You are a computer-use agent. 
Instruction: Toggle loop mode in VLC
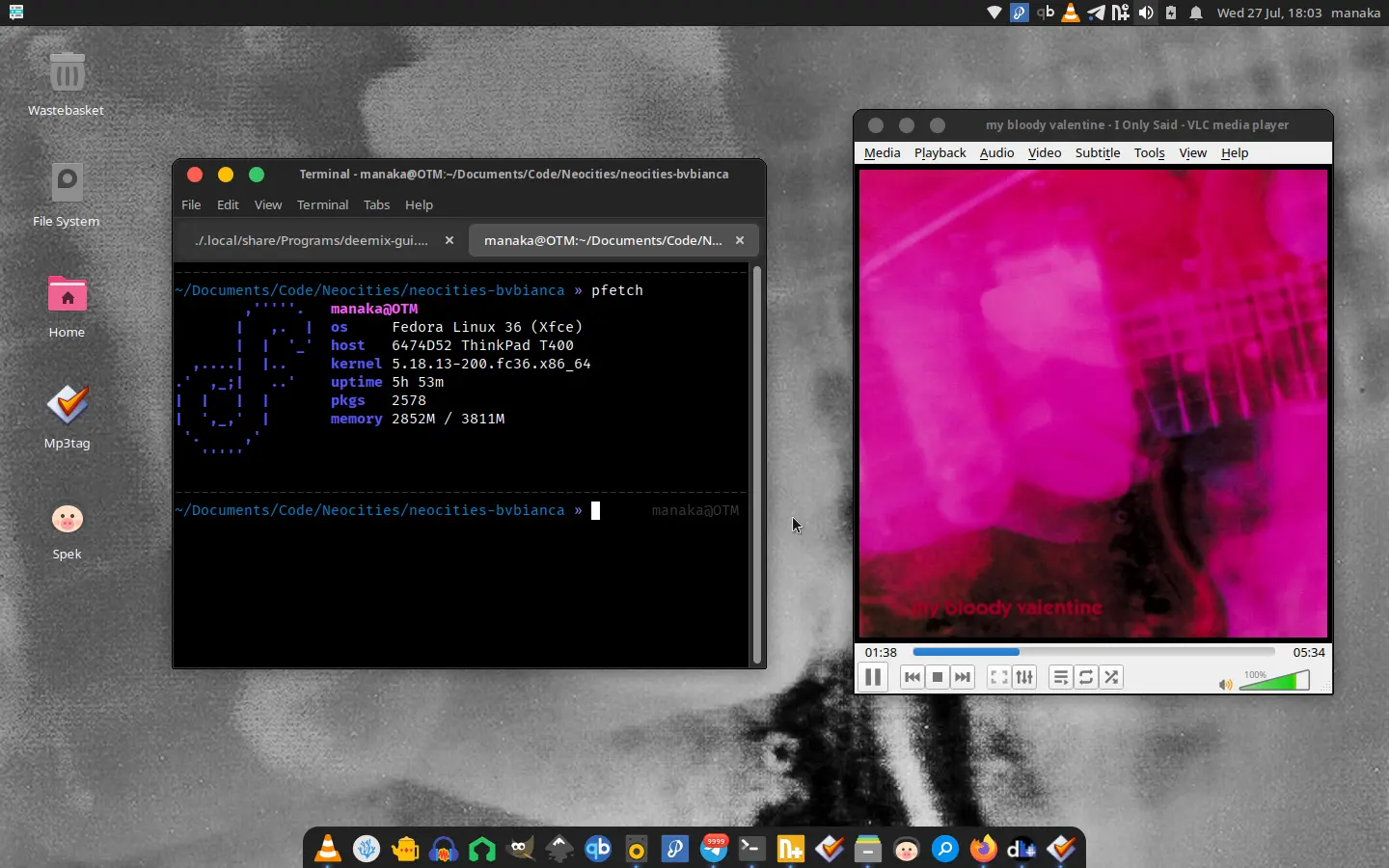click(1086, 677)
